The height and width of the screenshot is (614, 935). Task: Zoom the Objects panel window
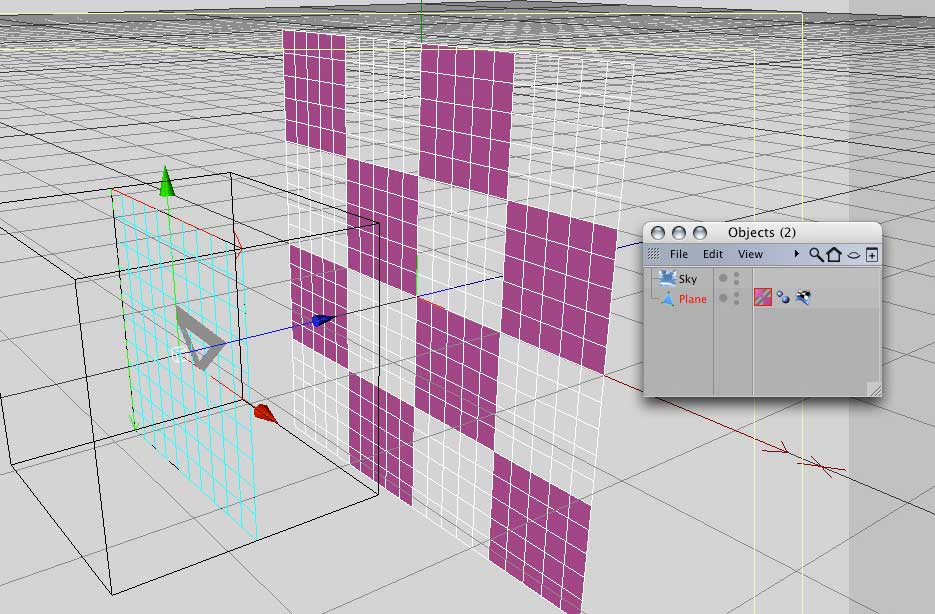(x=700, y=232)
